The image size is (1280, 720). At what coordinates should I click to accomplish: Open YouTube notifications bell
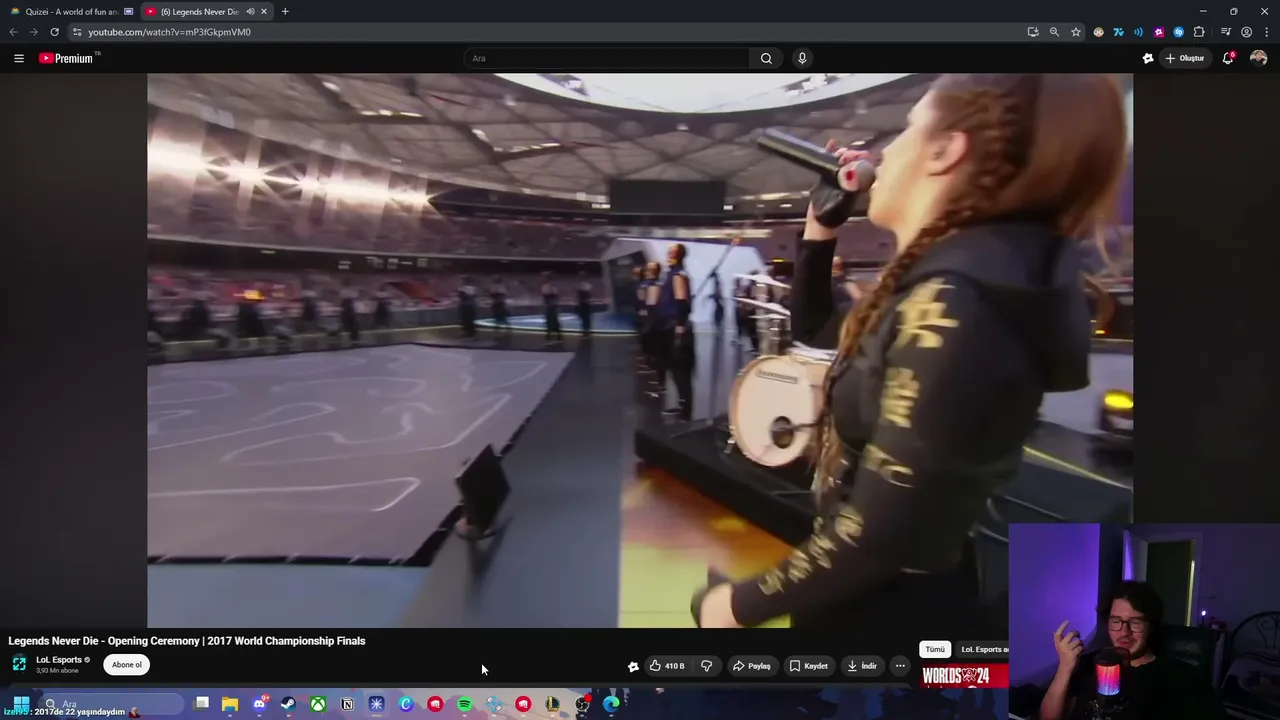coord(1228,58)
